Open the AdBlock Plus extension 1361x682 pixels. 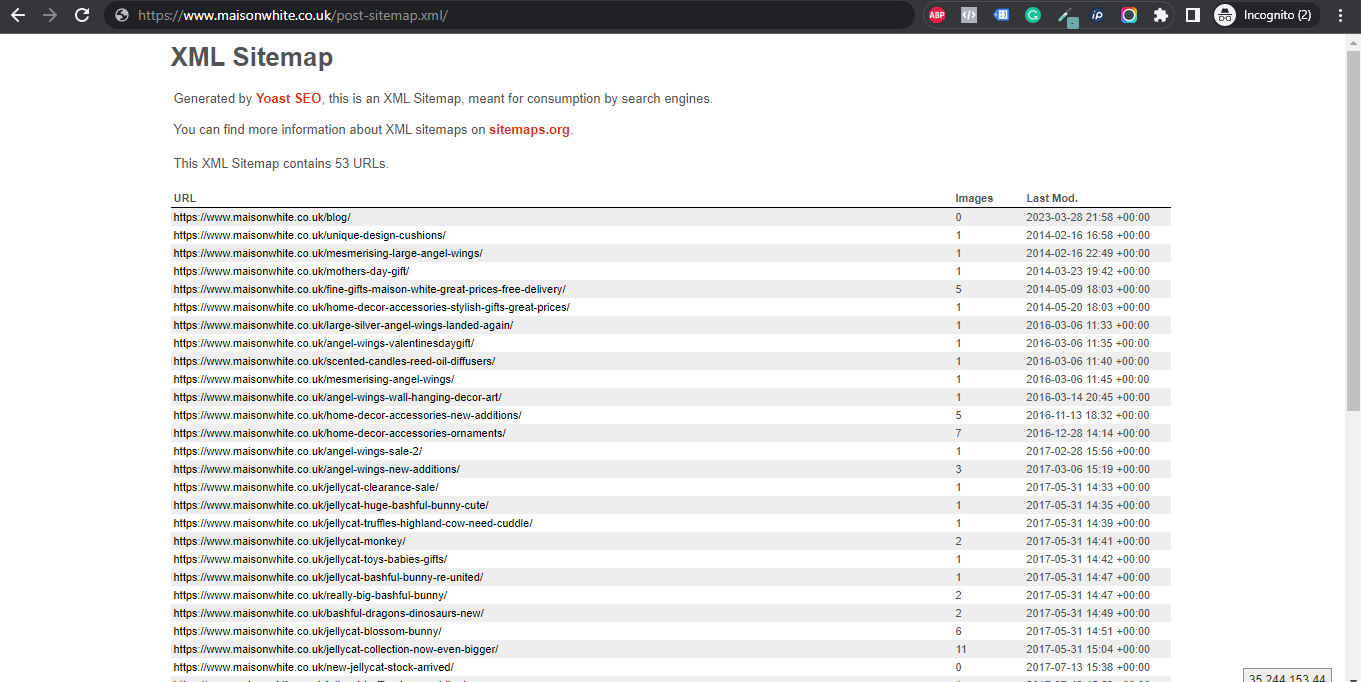coord(937,15)
